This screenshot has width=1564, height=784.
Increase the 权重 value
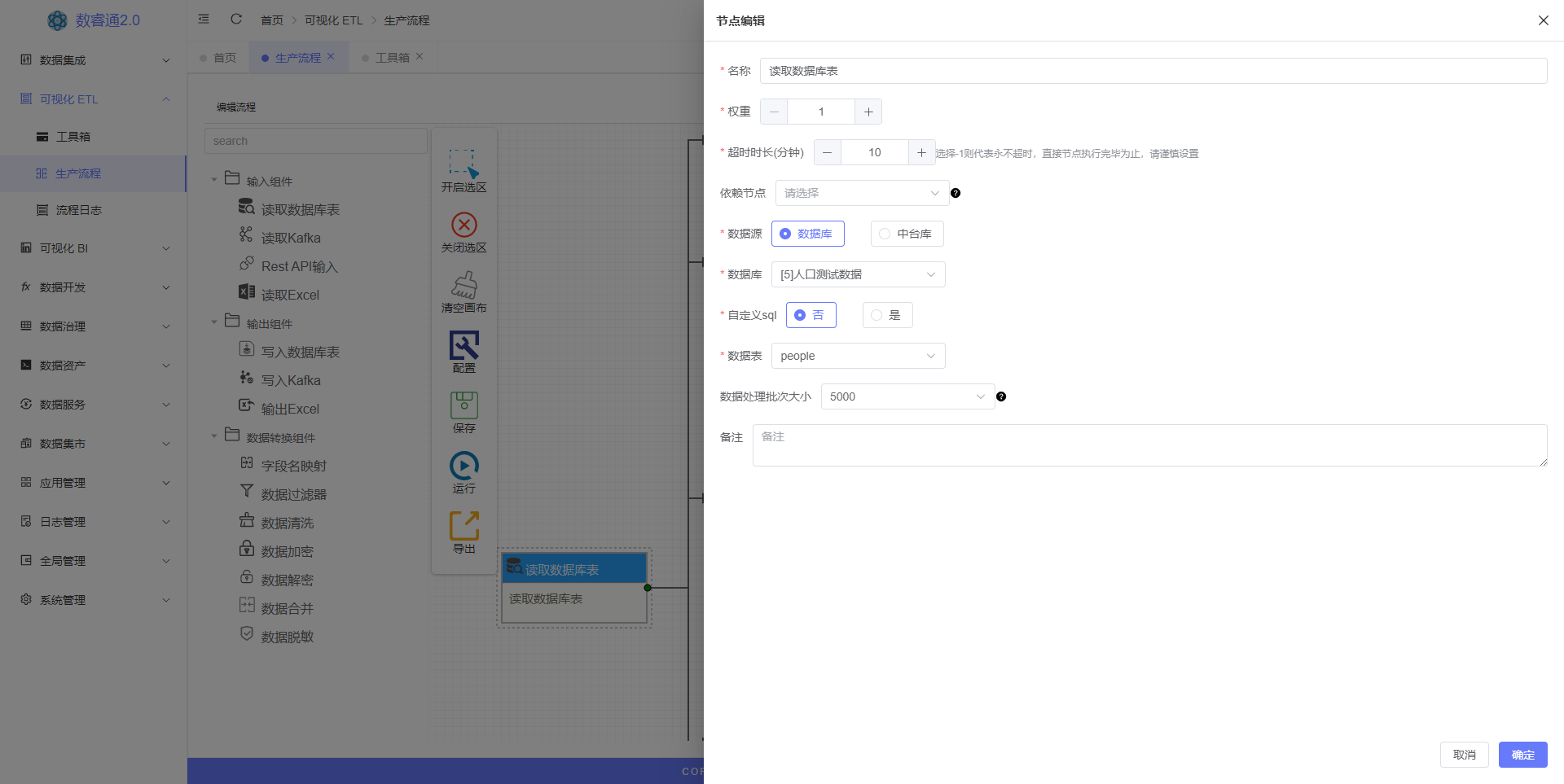[868, 112]
